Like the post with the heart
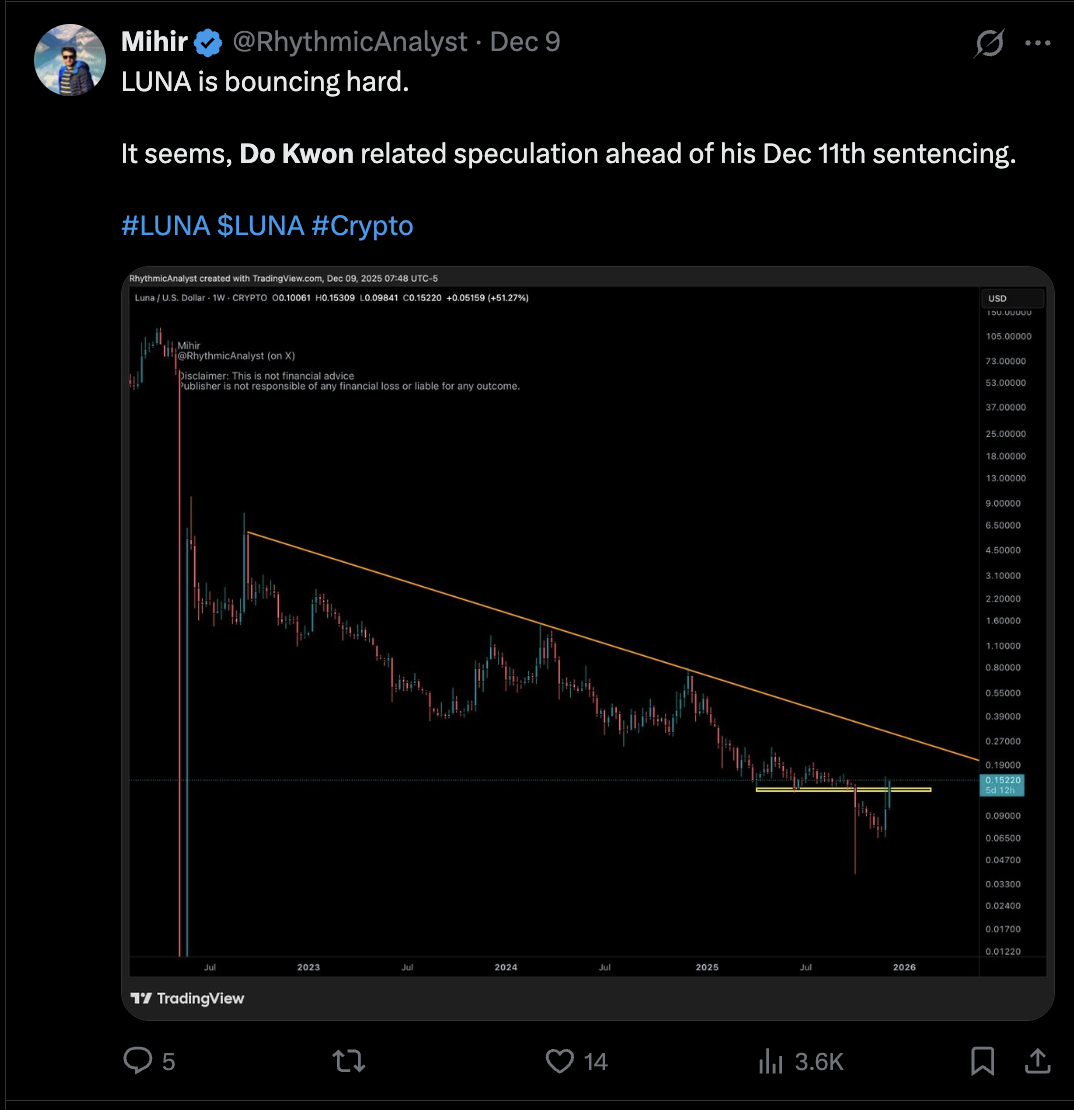 click(x=560, y=1061)
